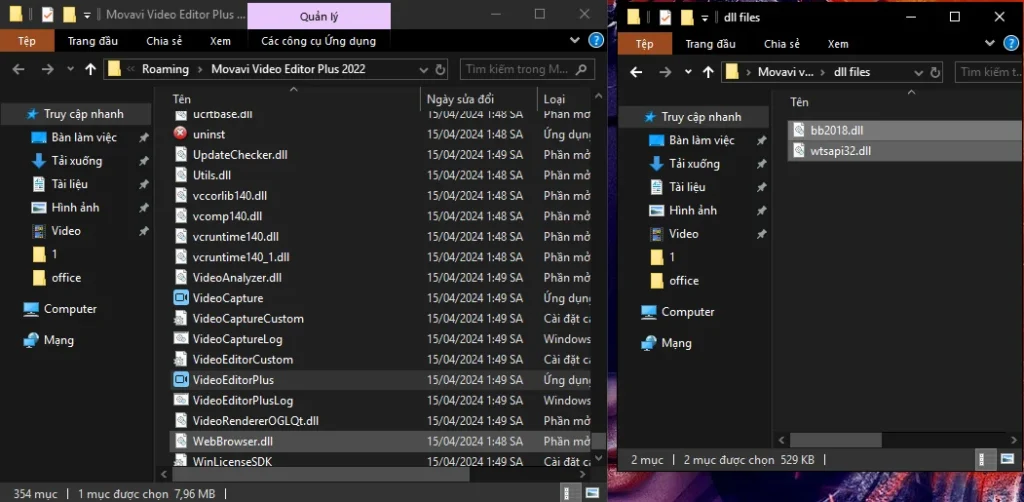Click the up arrow in dll files window
Viewport: 1024px width, 502px height.
click(x=708, y=72)
